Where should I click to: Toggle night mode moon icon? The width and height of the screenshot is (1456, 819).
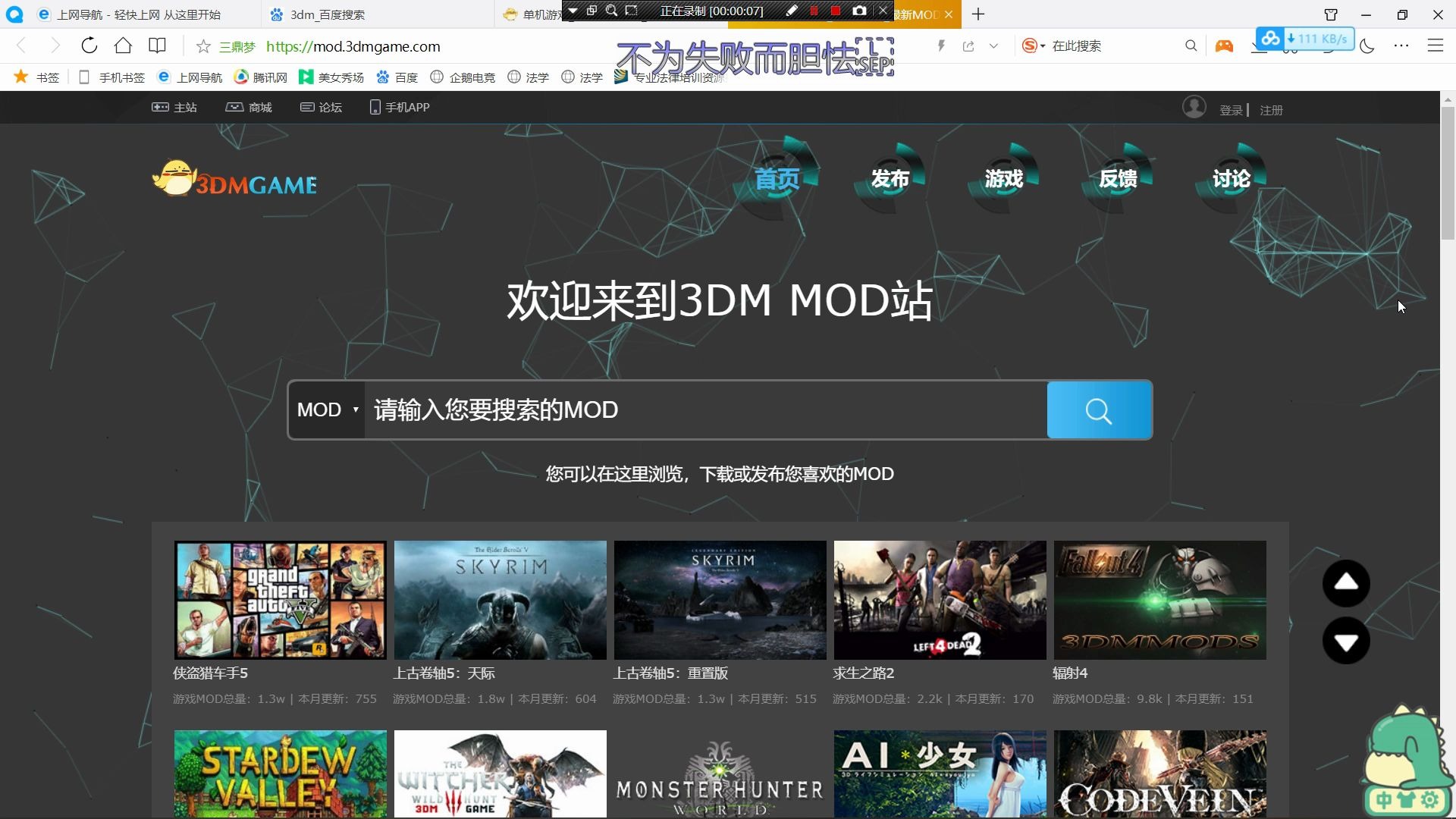click(x=1367, y=46)
